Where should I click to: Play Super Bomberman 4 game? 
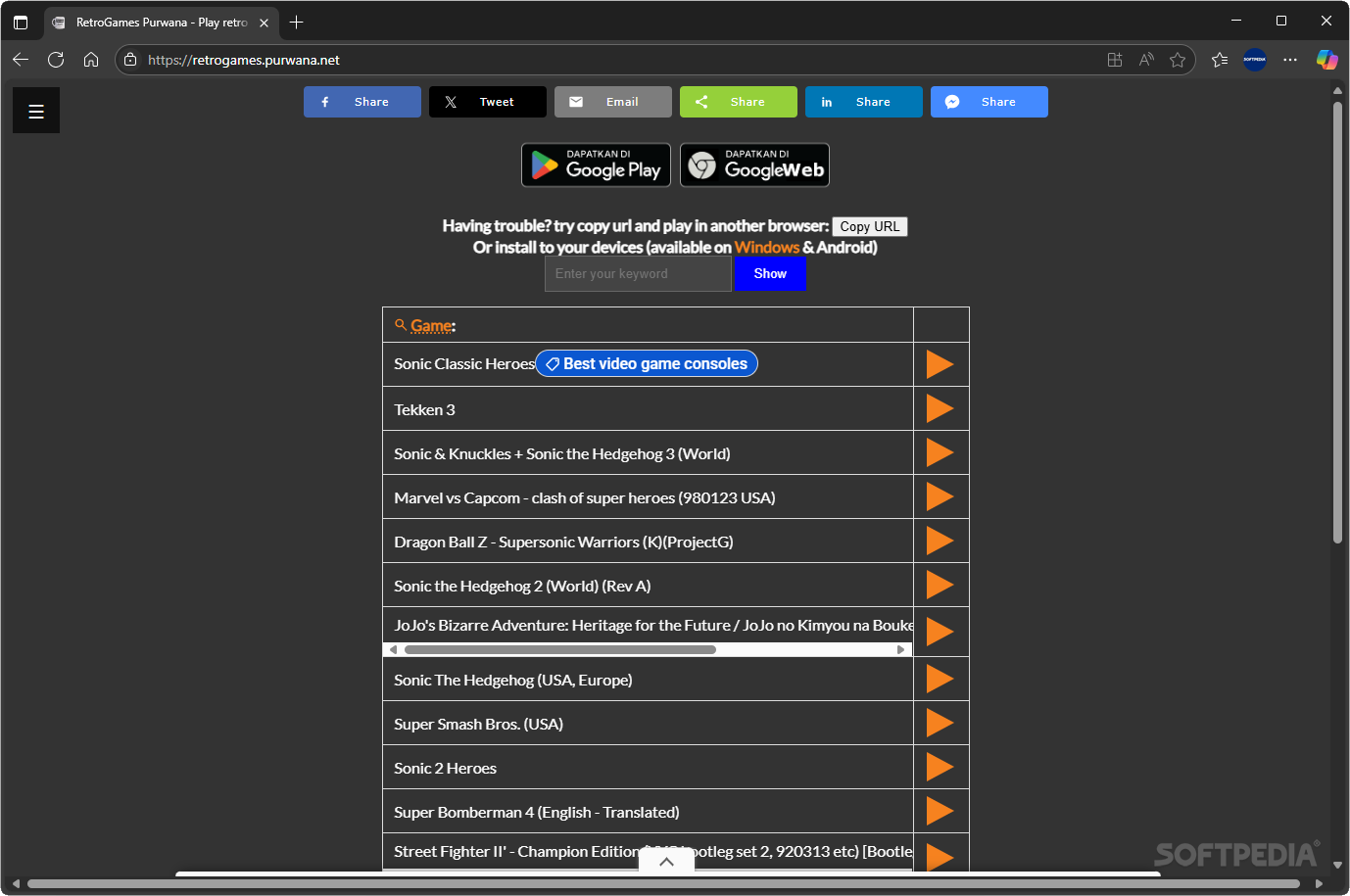[x=940, y=811]
